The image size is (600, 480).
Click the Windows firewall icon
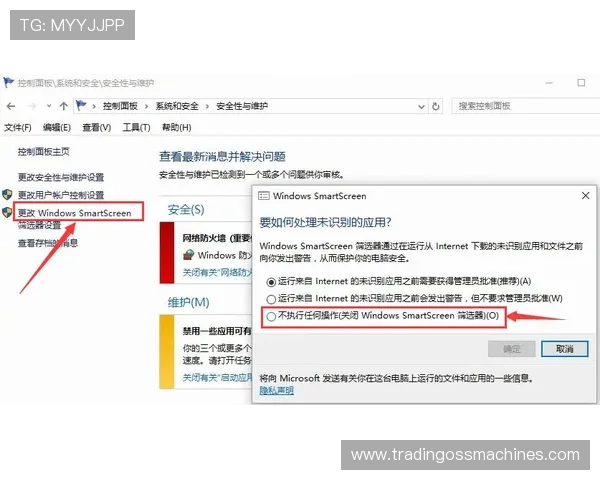click(x=189, y=255)
